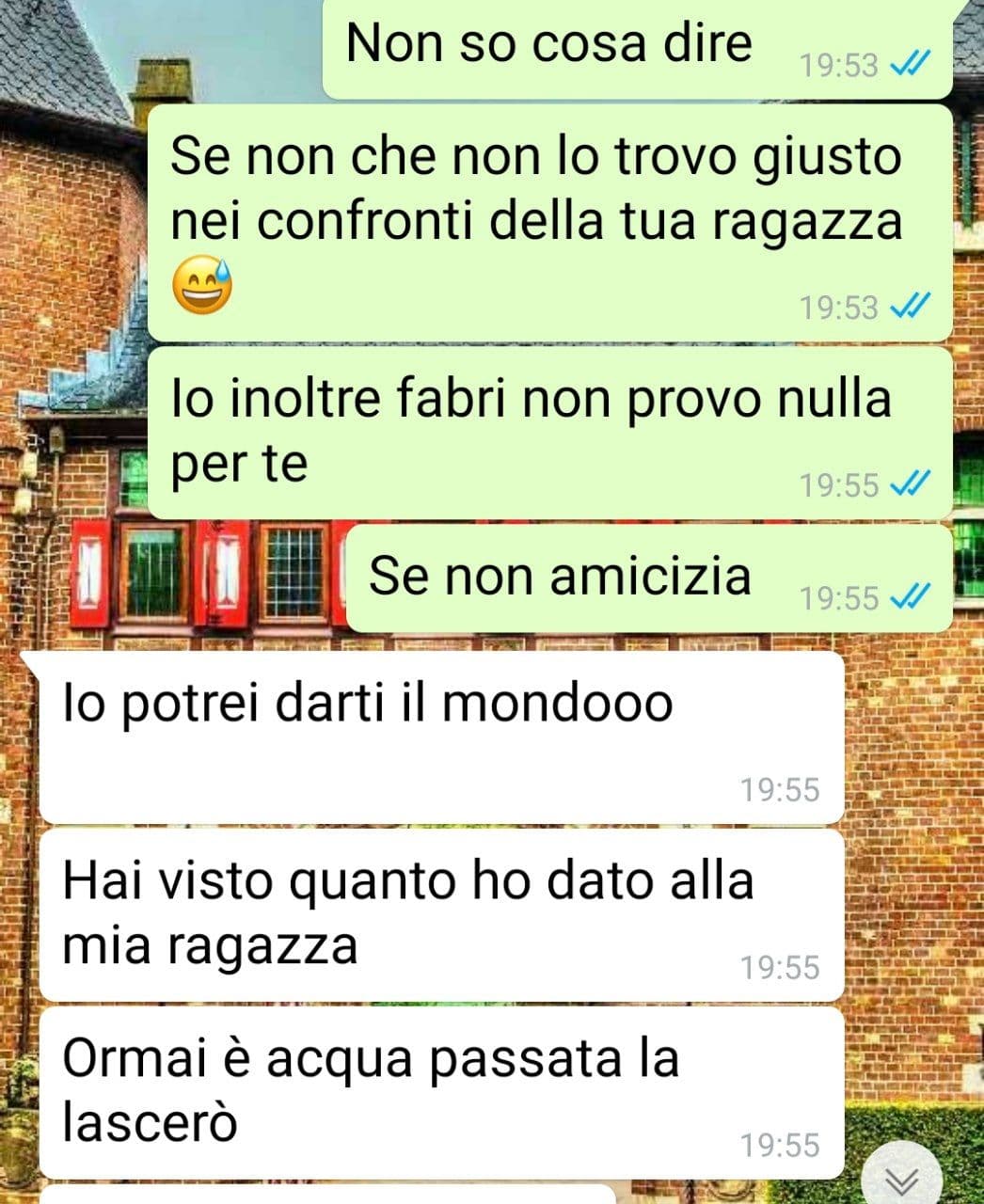
Task: Tap blue ticks on 'Se non amicizia' message
Action: point(911,596)
